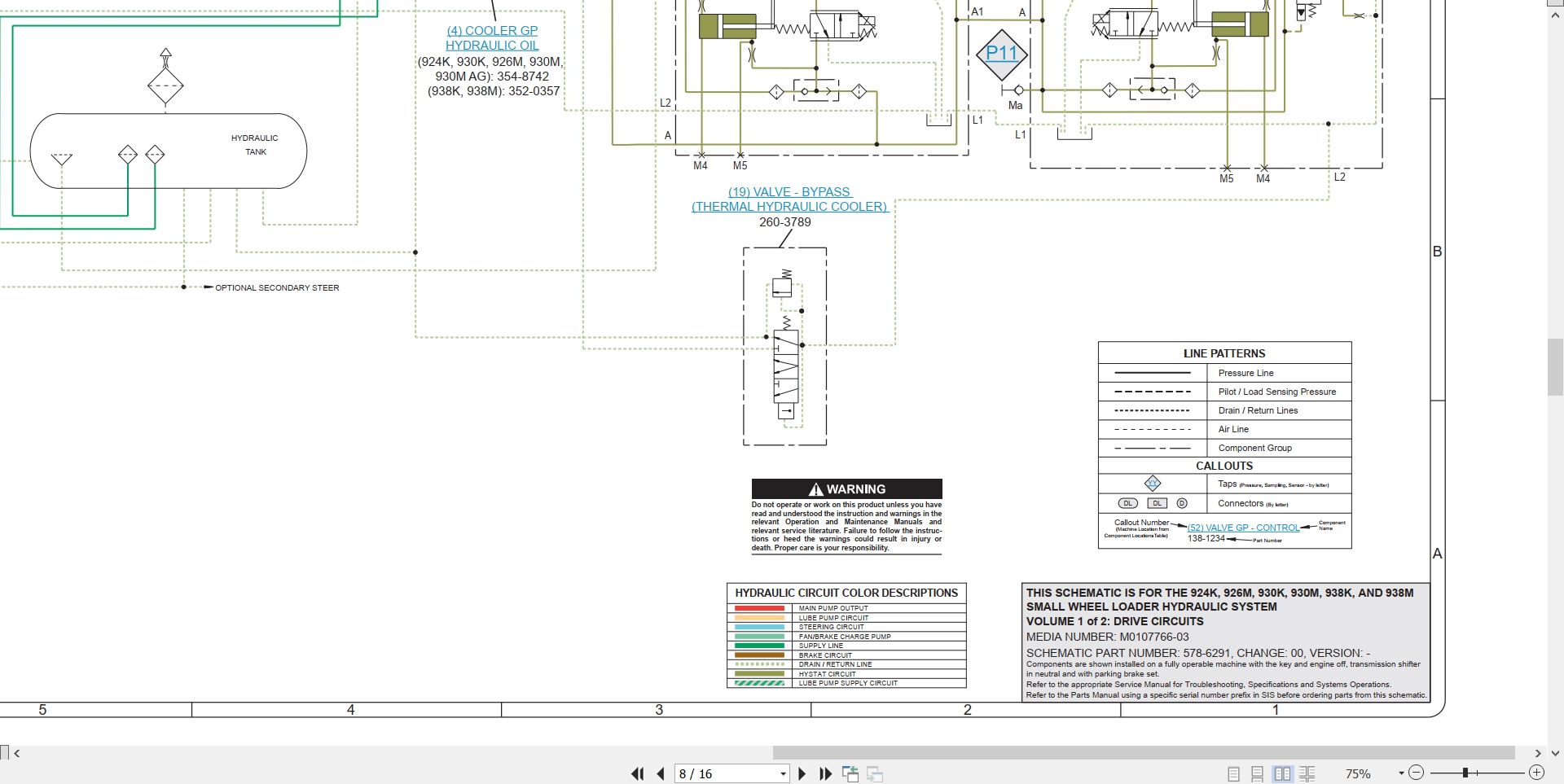Open the page number dropdown arrow
Viewport: 1564px width, 784px height.
(x=784, y=773)
